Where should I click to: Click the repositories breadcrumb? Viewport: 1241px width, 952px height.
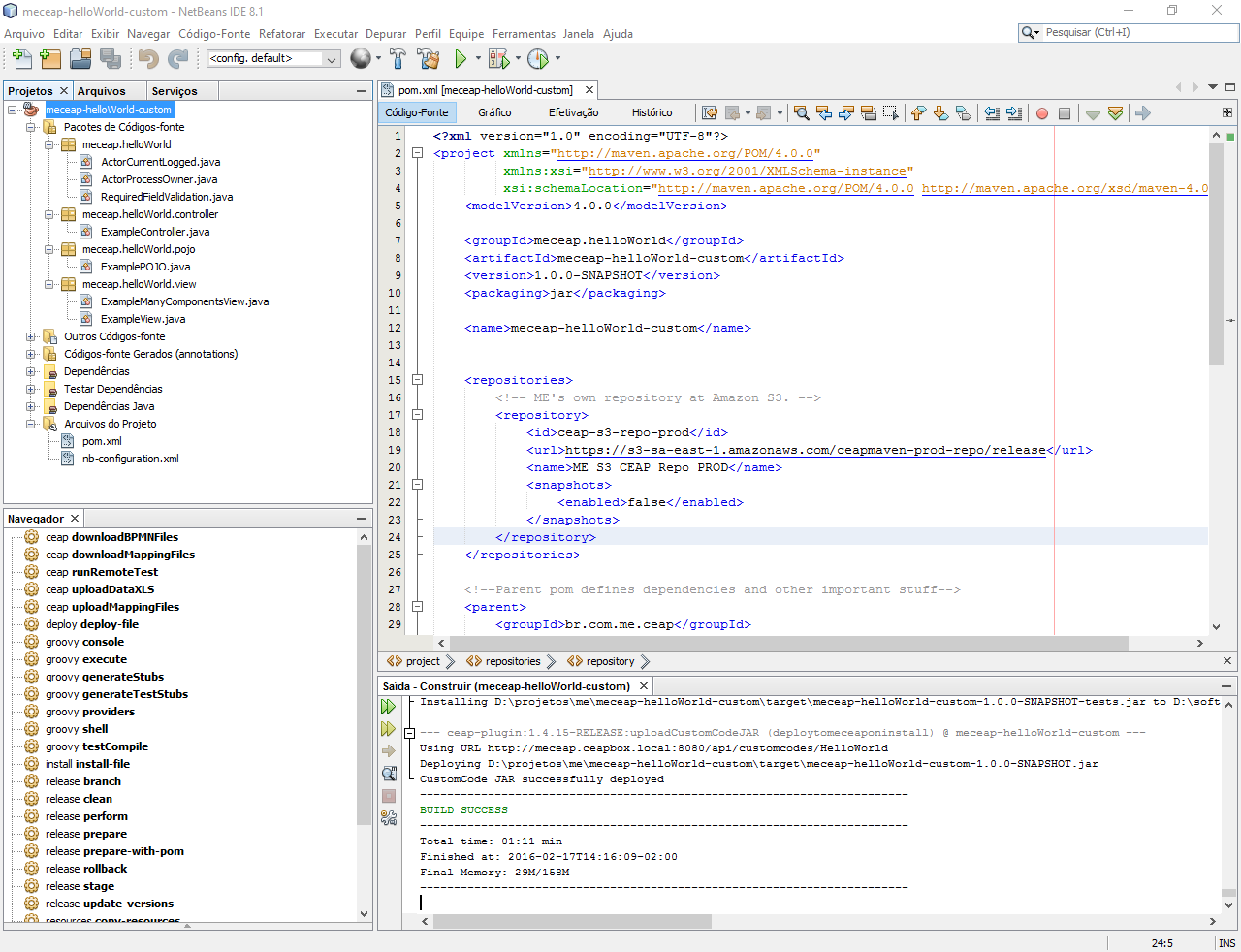coord(513,661)
